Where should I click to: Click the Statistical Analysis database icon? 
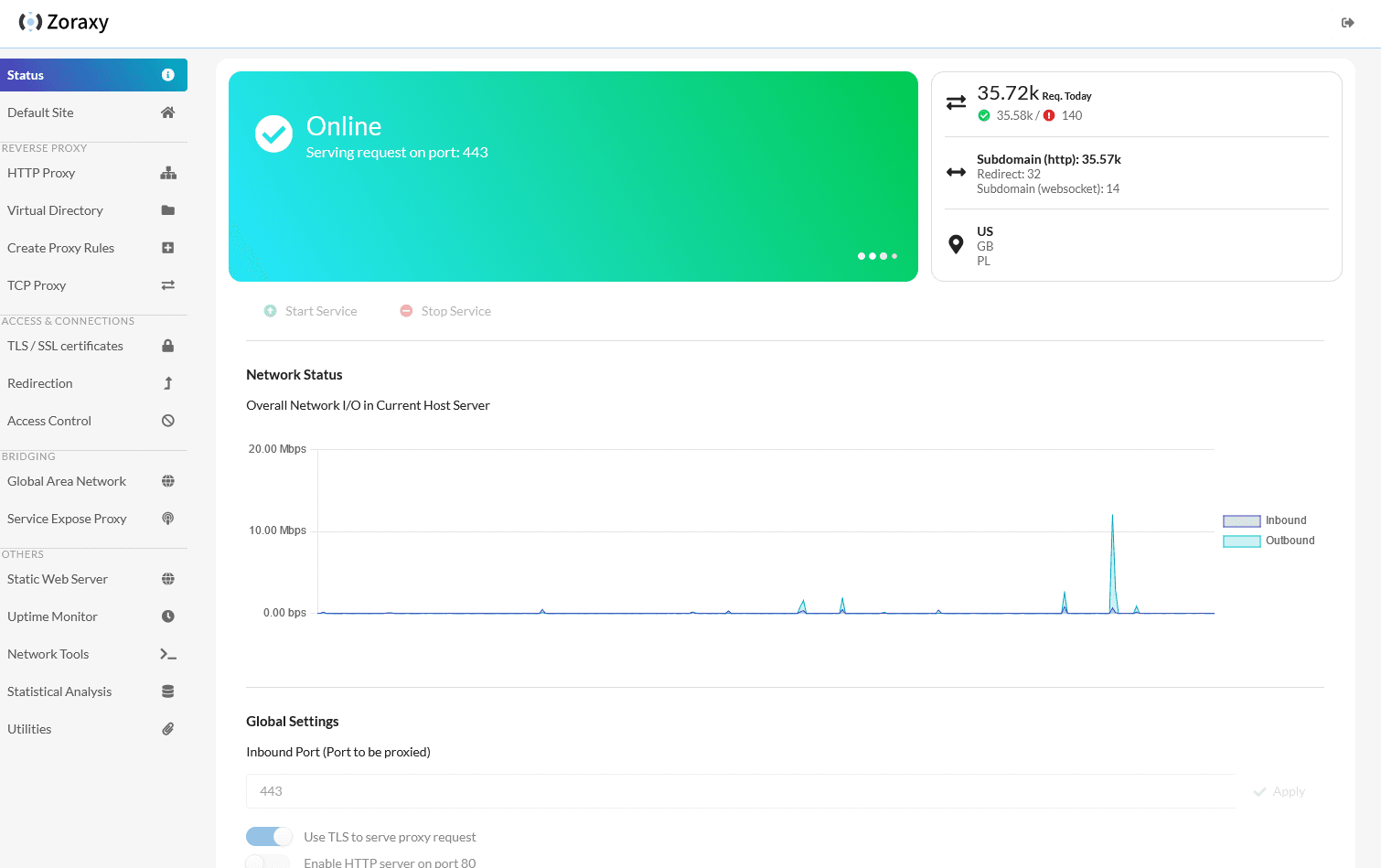(x=168, y=691)
